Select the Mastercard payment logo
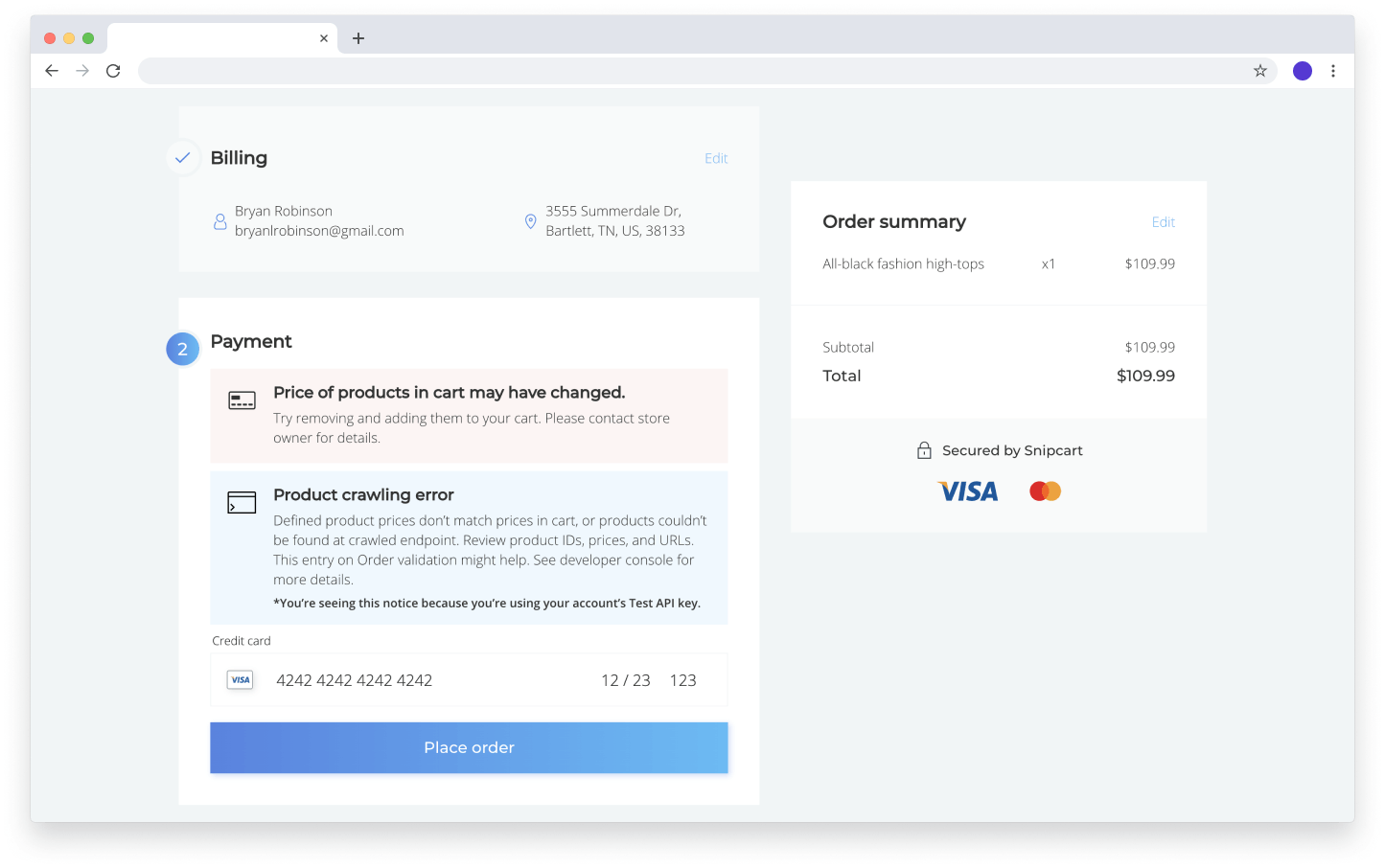Viewport: 1385px width, 868px height. pyautogui.click(x=1044, y=490)
